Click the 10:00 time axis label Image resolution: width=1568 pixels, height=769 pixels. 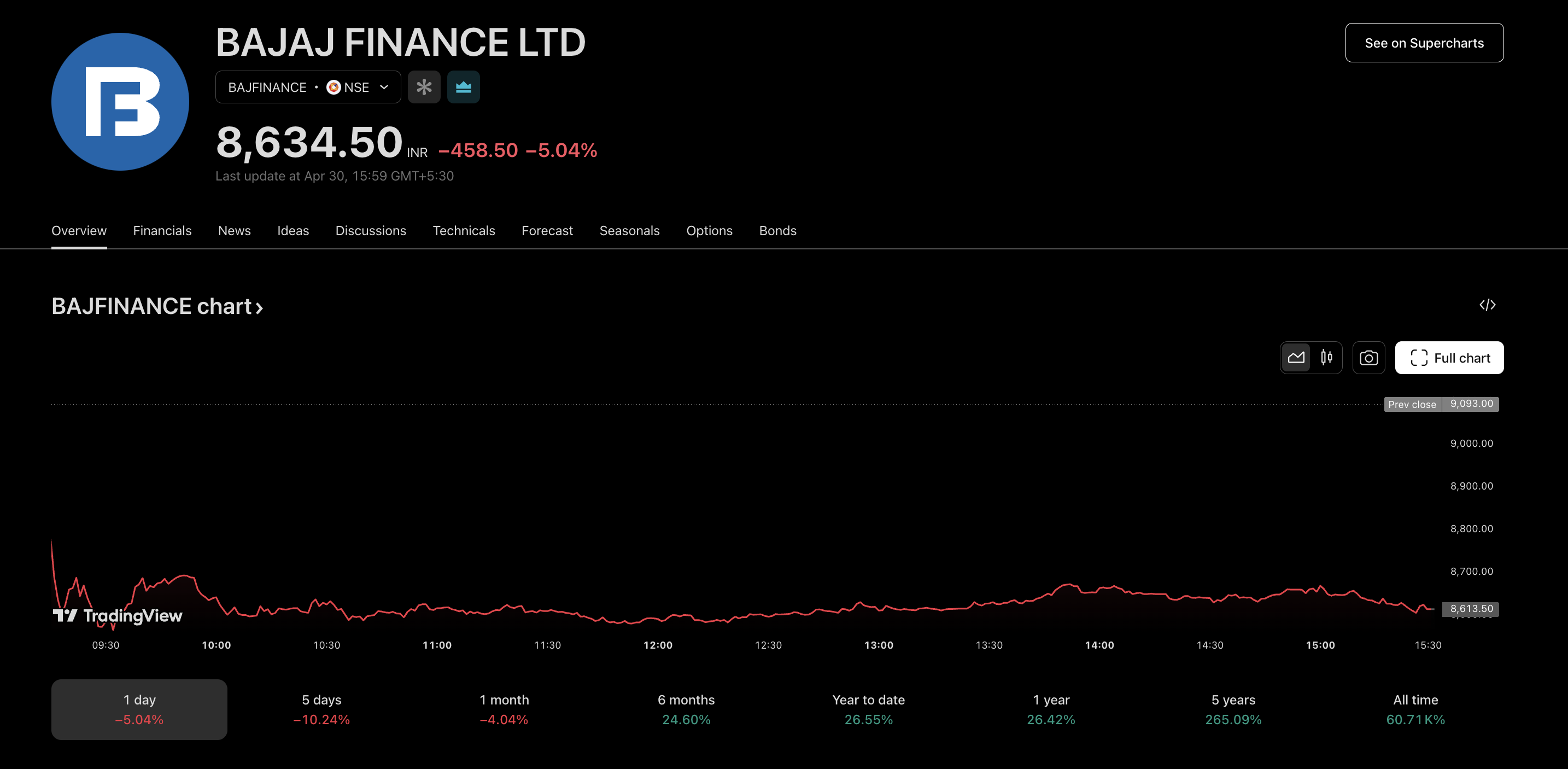pos(216,645)
